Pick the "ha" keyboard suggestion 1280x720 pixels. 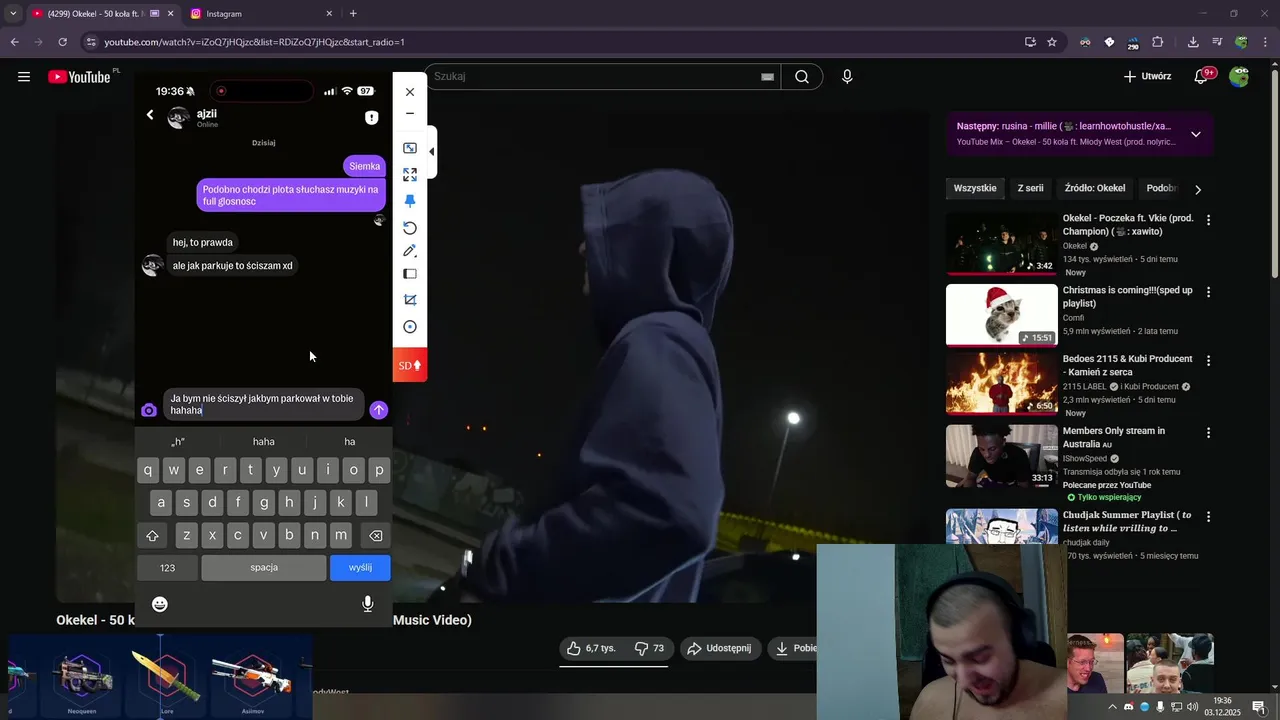point(350,441)
